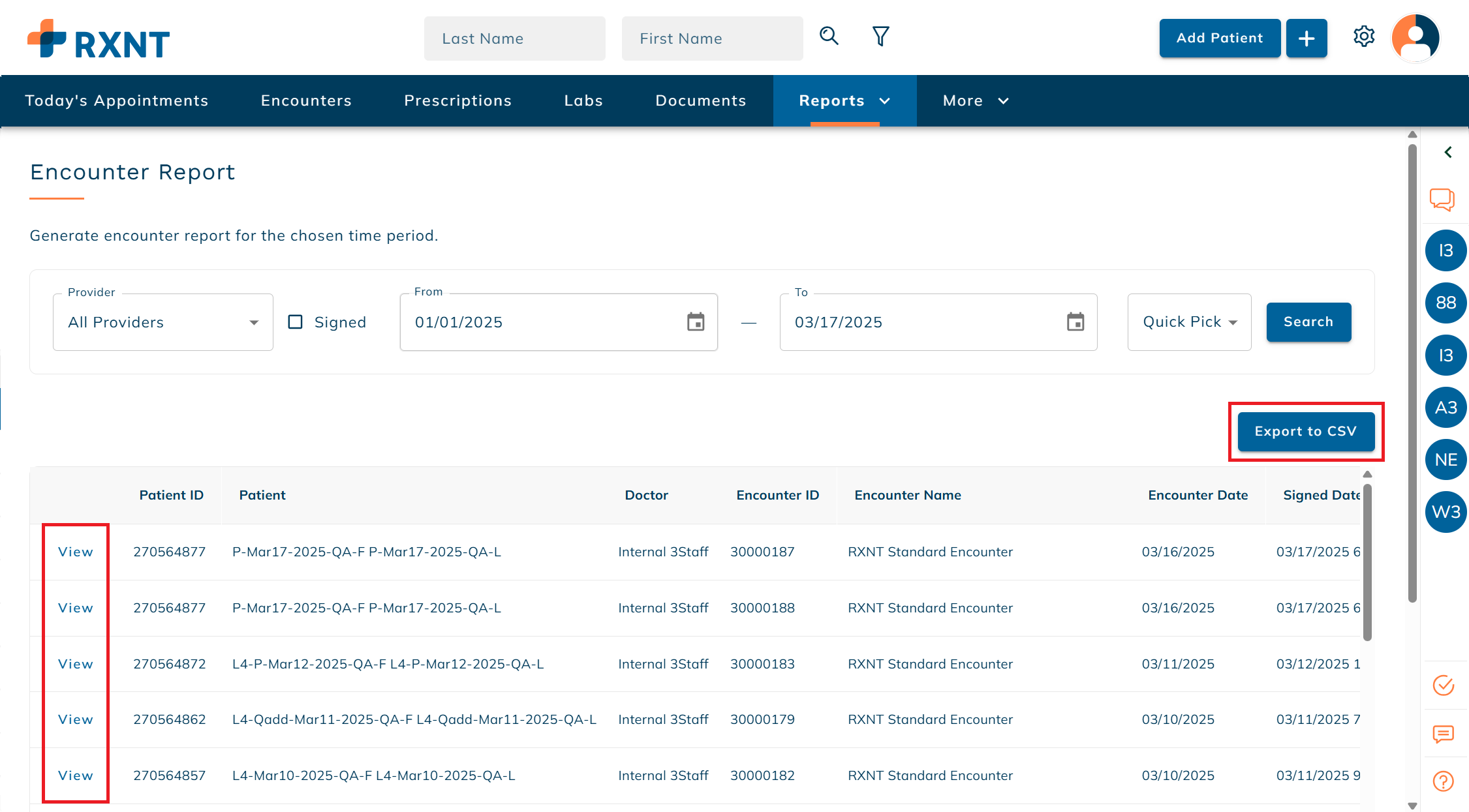Viewport: 1469px width, 812px height.
Task: Open the filter funnel icon
Action: tap(881, 36)
